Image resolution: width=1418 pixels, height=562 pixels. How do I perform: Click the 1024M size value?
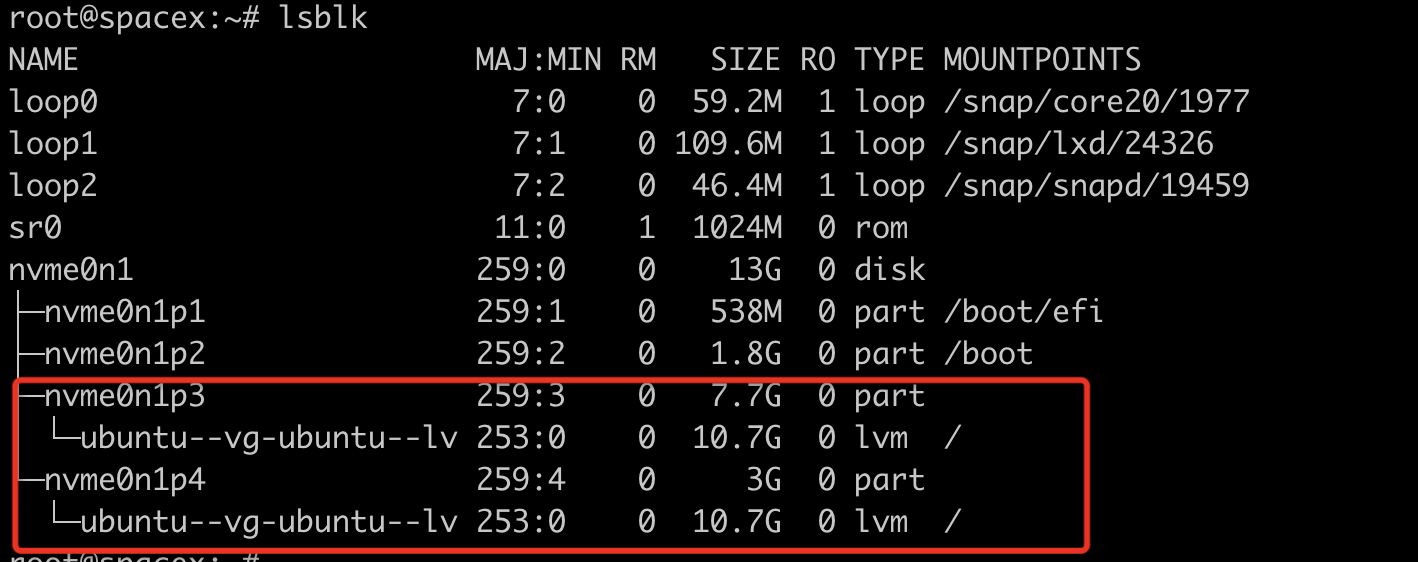(x=736, y=228)
